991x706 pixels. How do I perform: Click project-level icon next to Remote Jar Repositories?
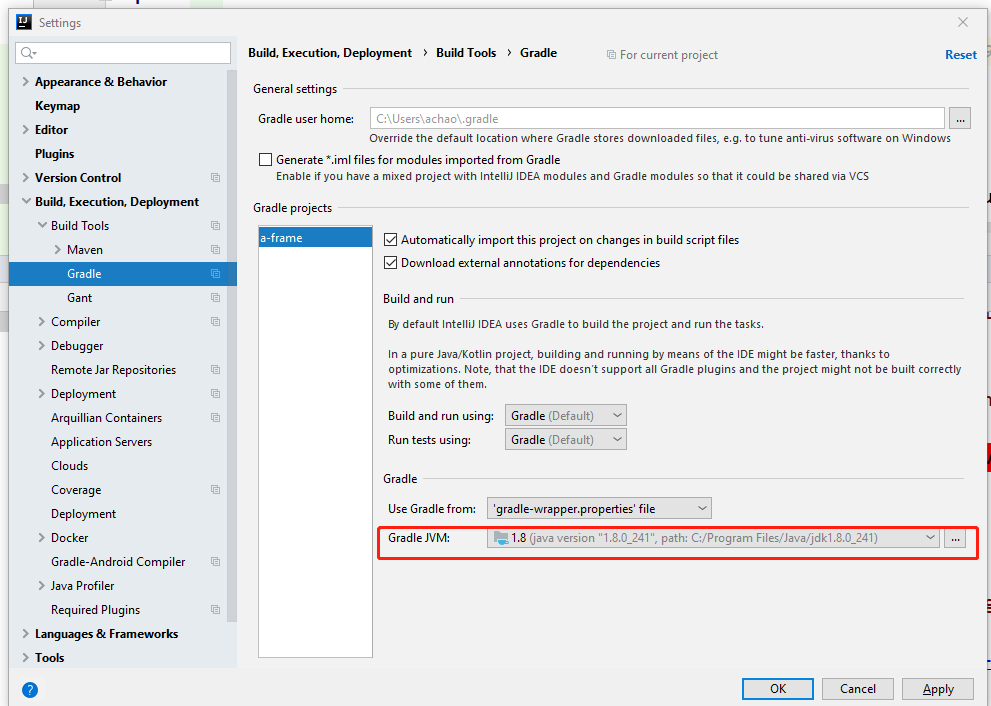216,370
